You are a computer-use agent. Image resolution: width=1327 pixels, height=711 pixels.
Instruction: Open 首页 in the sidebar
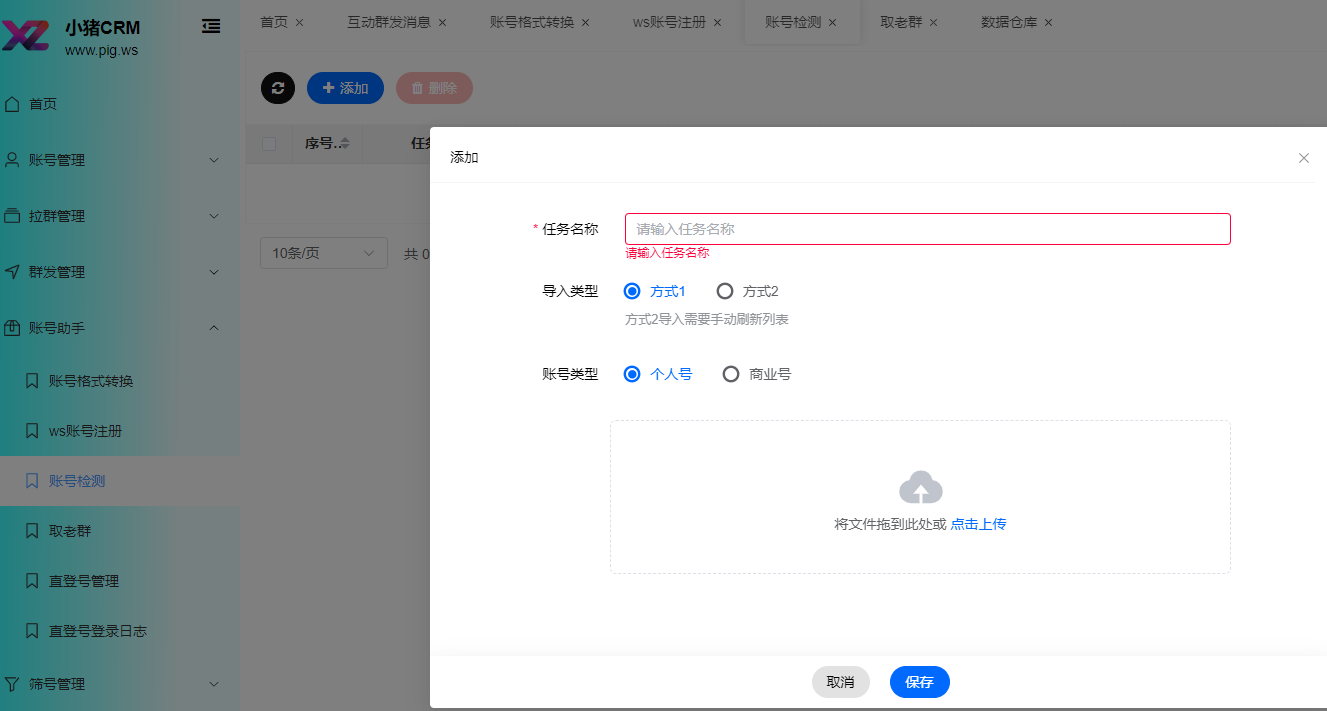(x=120, y=104)
